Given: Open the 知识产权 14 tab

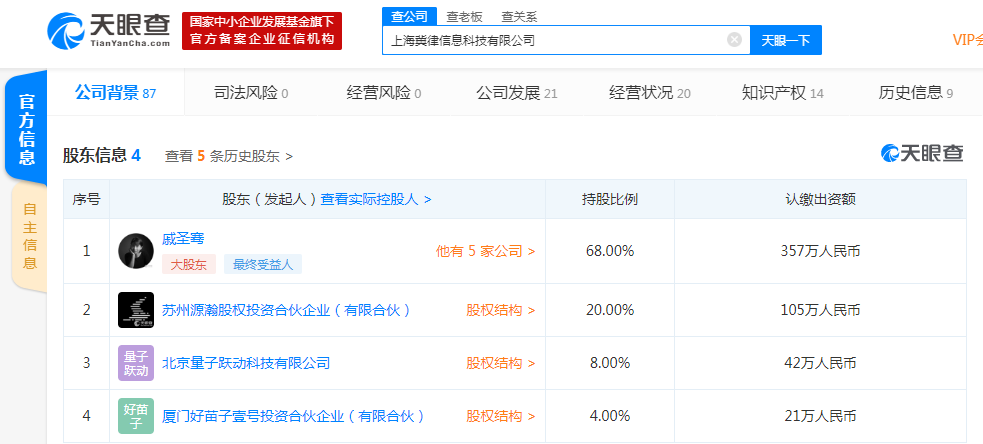Looking at the screenshot, I should [782, 93].
